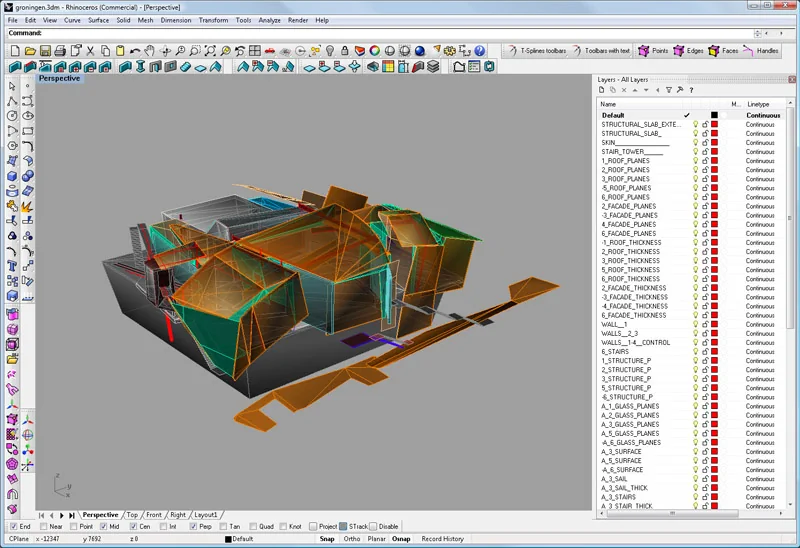Toggle the Quad osnap checkbox
The image size is (800, 548).
click(253, 526)
